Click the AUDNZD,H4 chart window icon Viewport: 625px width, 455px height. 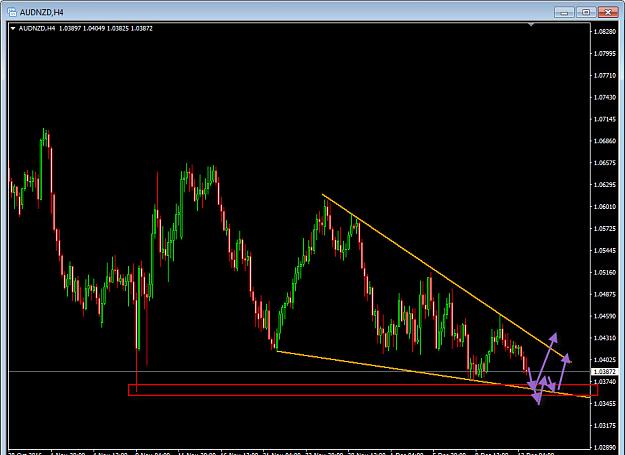pyautogui.click(x=12, y=12)
